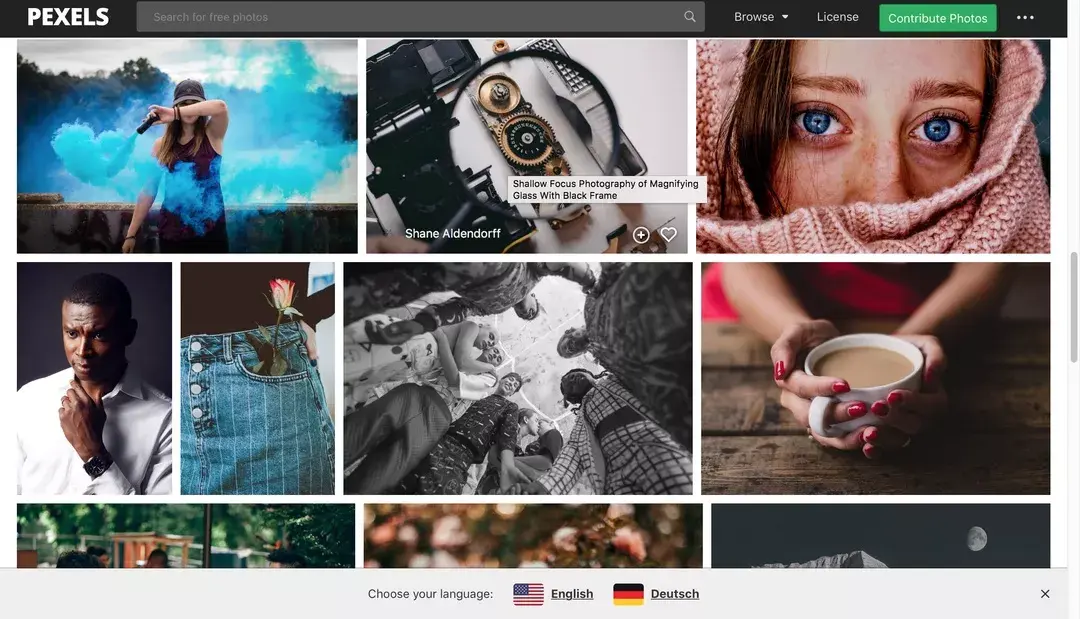Click the Contribute Photos button

tap(937, 18)
